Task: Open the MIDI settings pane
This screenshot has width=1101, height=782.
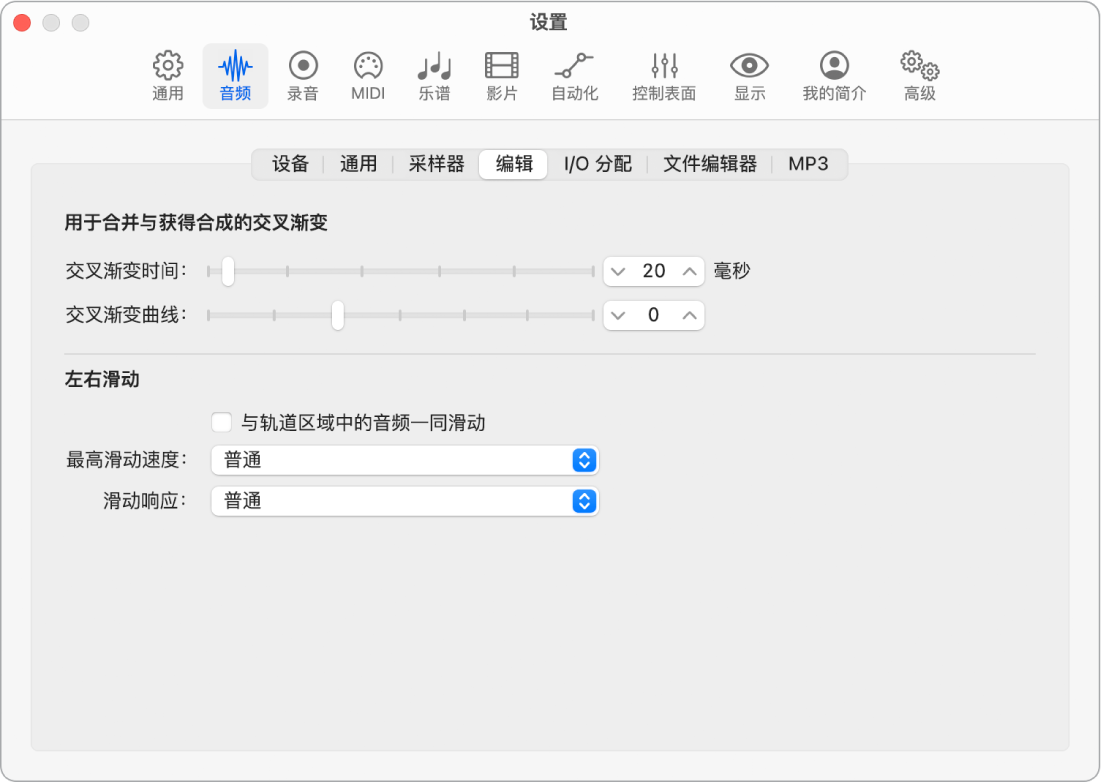Action: point(368,76)
